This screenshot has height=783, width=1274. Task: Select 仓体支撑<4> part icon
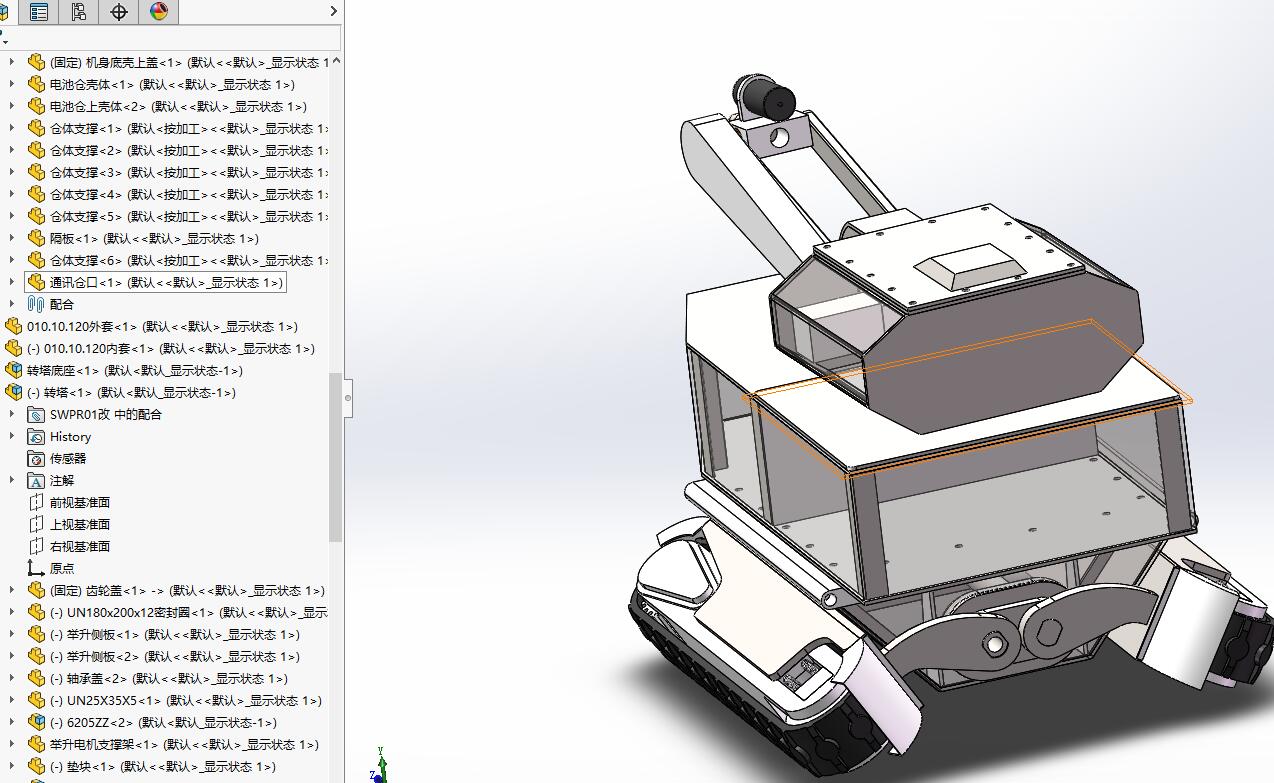tap(36, 194)
